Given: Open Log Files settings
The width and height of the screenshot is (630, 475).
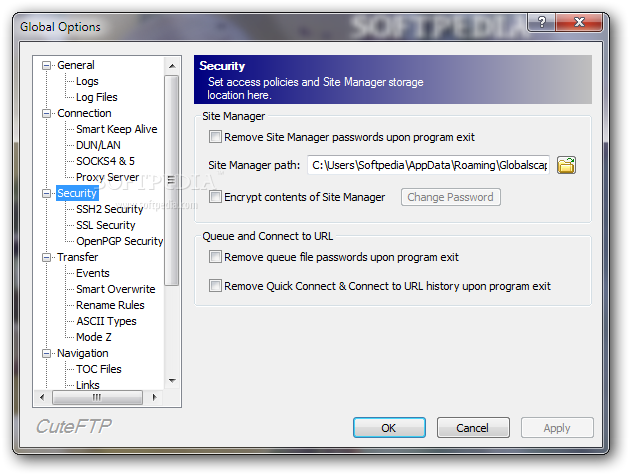Looking at the screenshot, I should click(96, 97).
